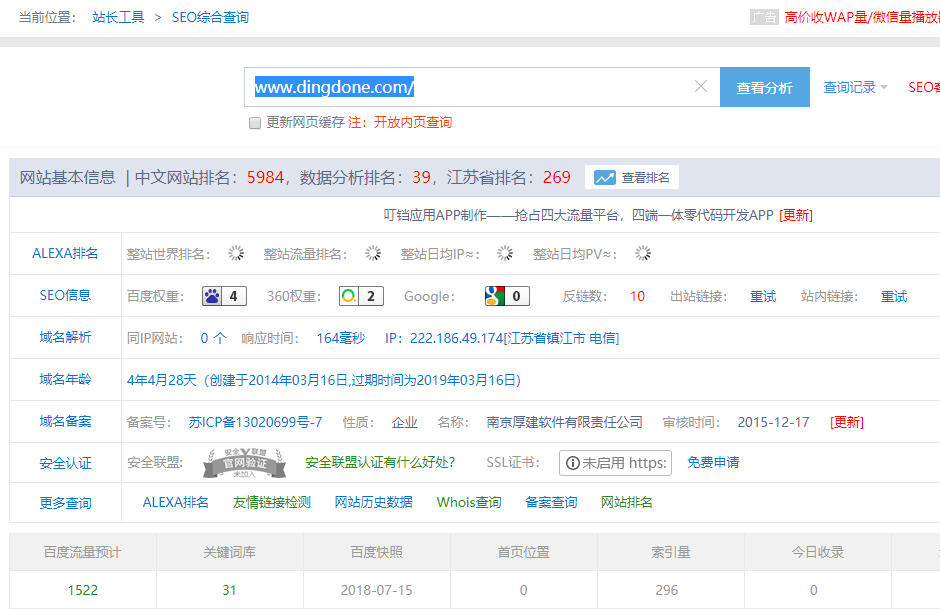
Task: Open 安全联盟认证有什么好处? link
Action: pos(380,463)
